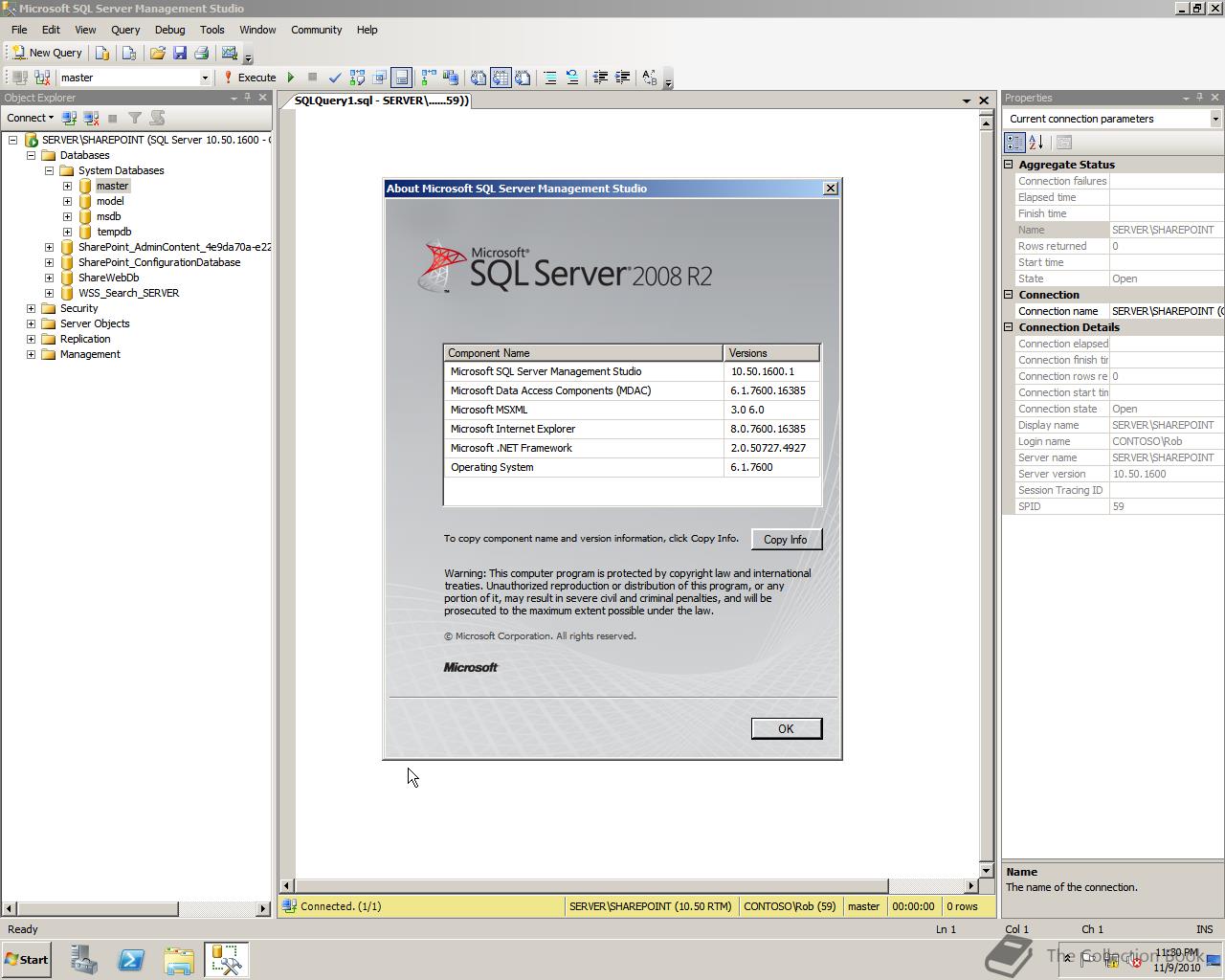
Task: Select Results to Text mode
Action: tap(479, 78)
